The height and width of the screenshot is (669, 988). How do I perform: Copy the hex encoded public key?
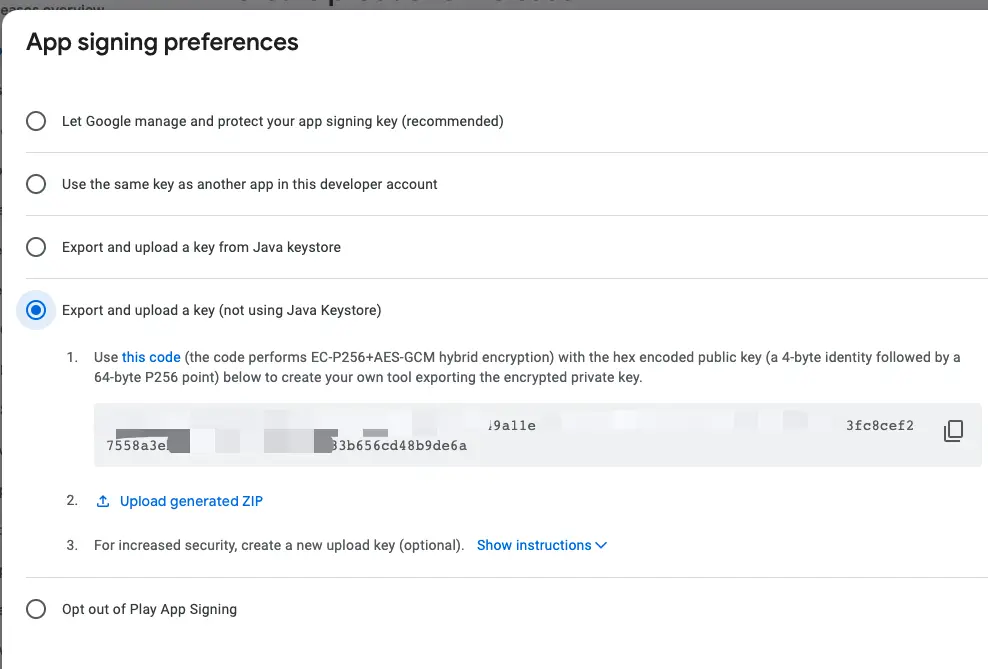pos(953,431)
